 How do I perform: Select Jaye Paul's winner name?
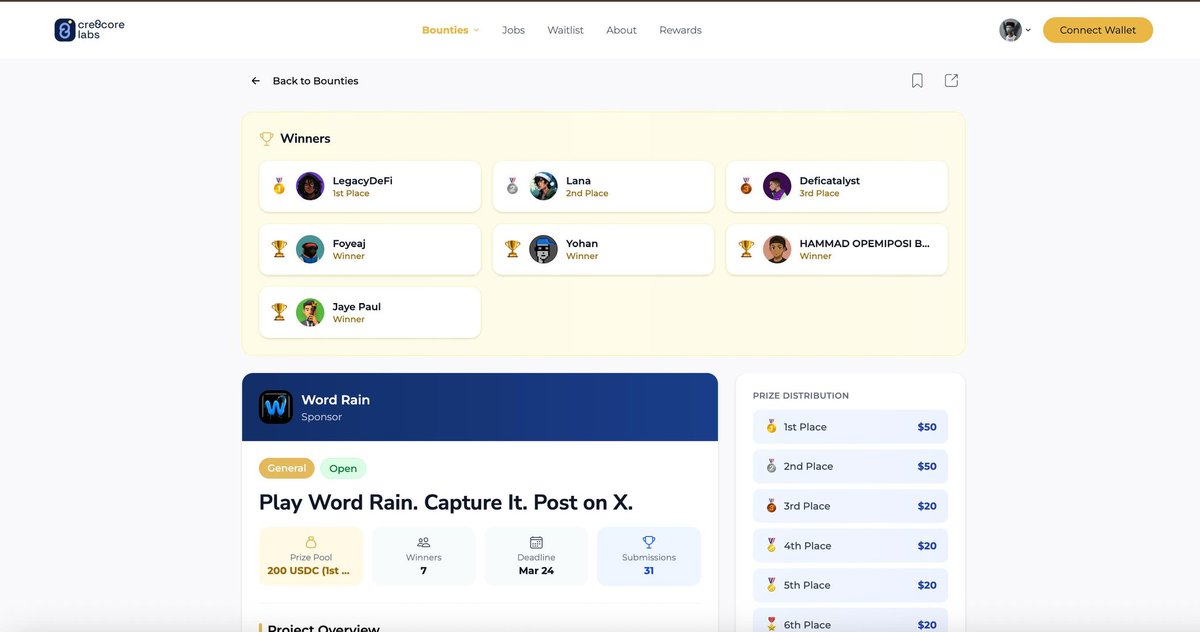coord(357,307)
